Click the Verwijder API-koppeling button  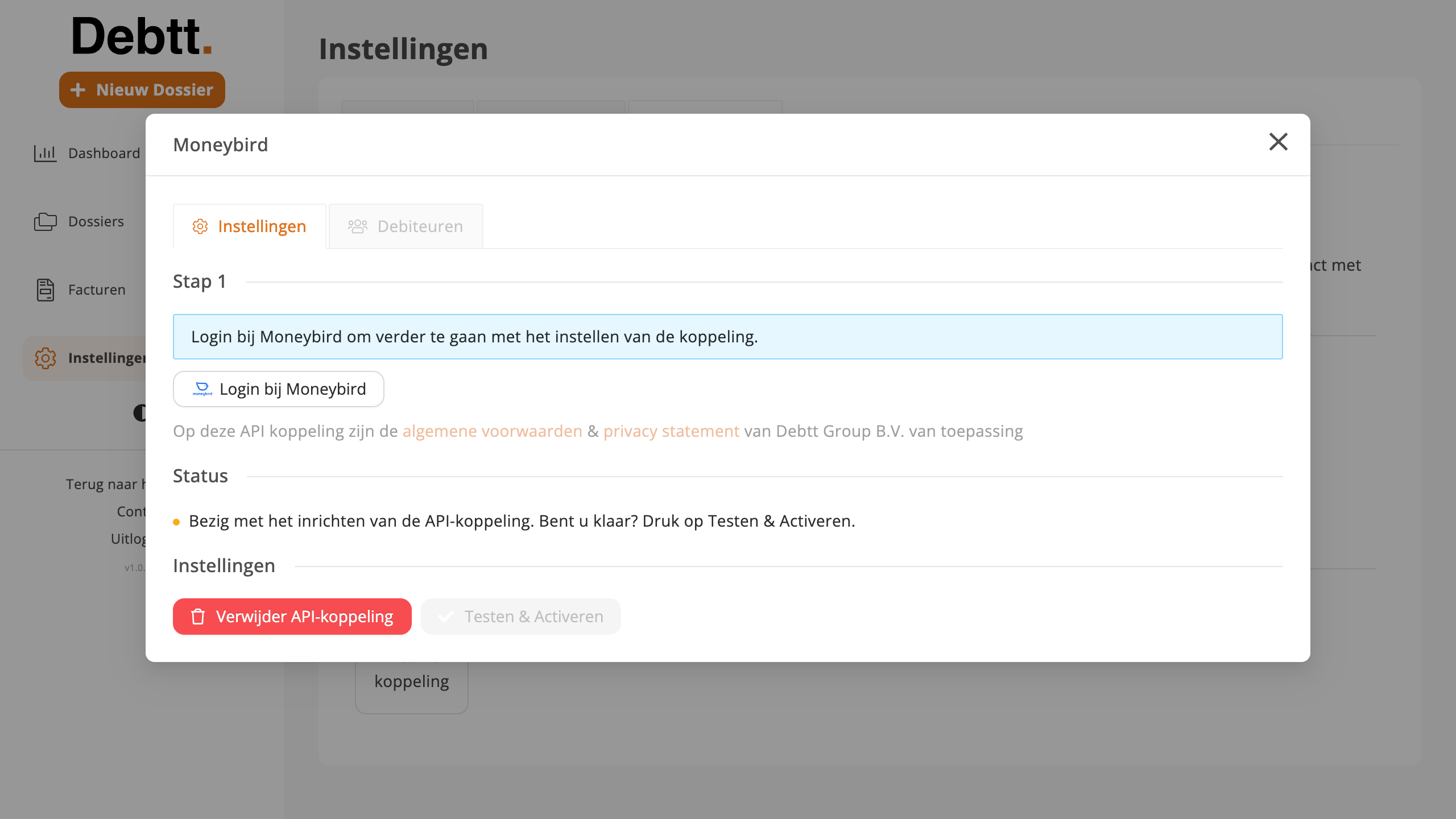click(x=292, y=617)
